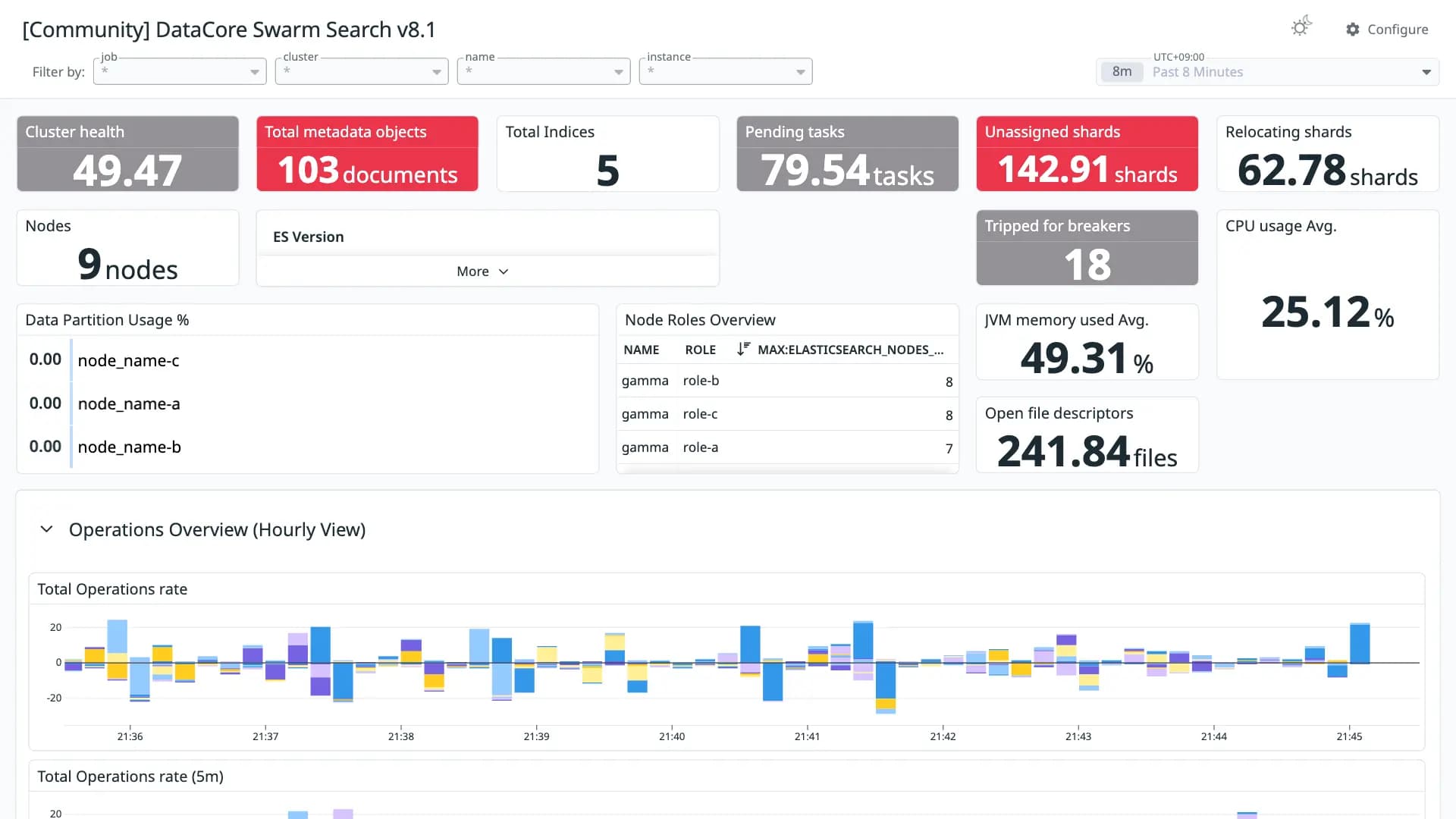Viewport: 1456px width, 819px height.
Task: Expand ES Version with More button
Action: [482, 271]
